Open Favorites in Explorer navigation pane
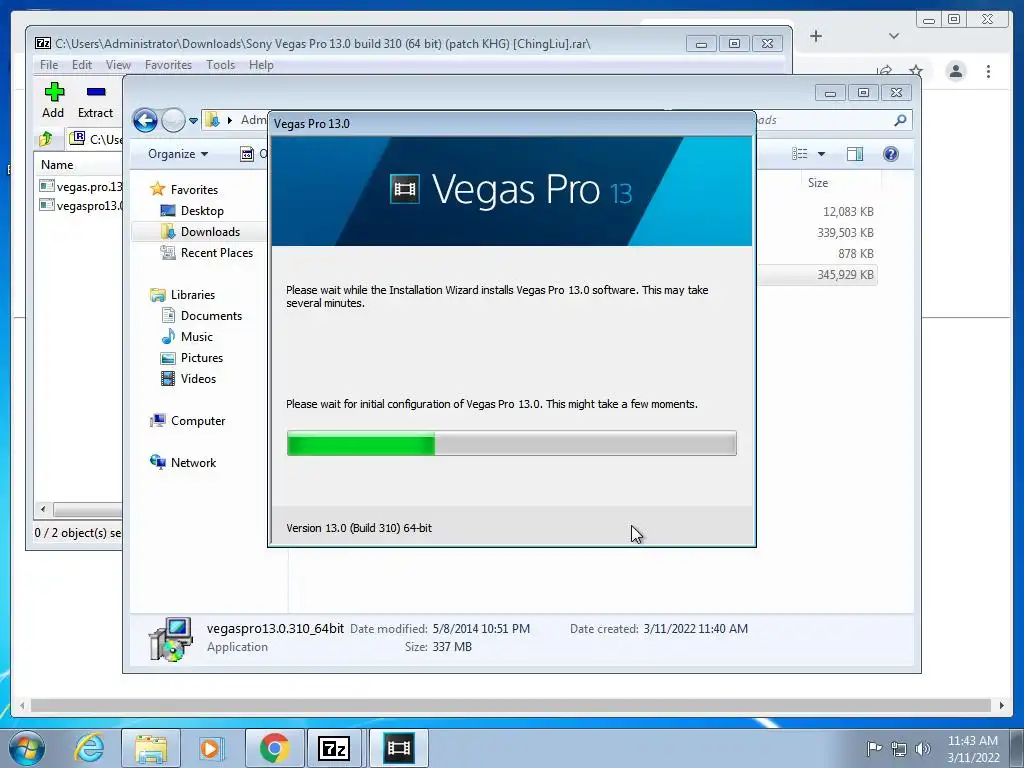This screenshot has height=768, width=1024. pyautogui.click(x=194, y=189)
